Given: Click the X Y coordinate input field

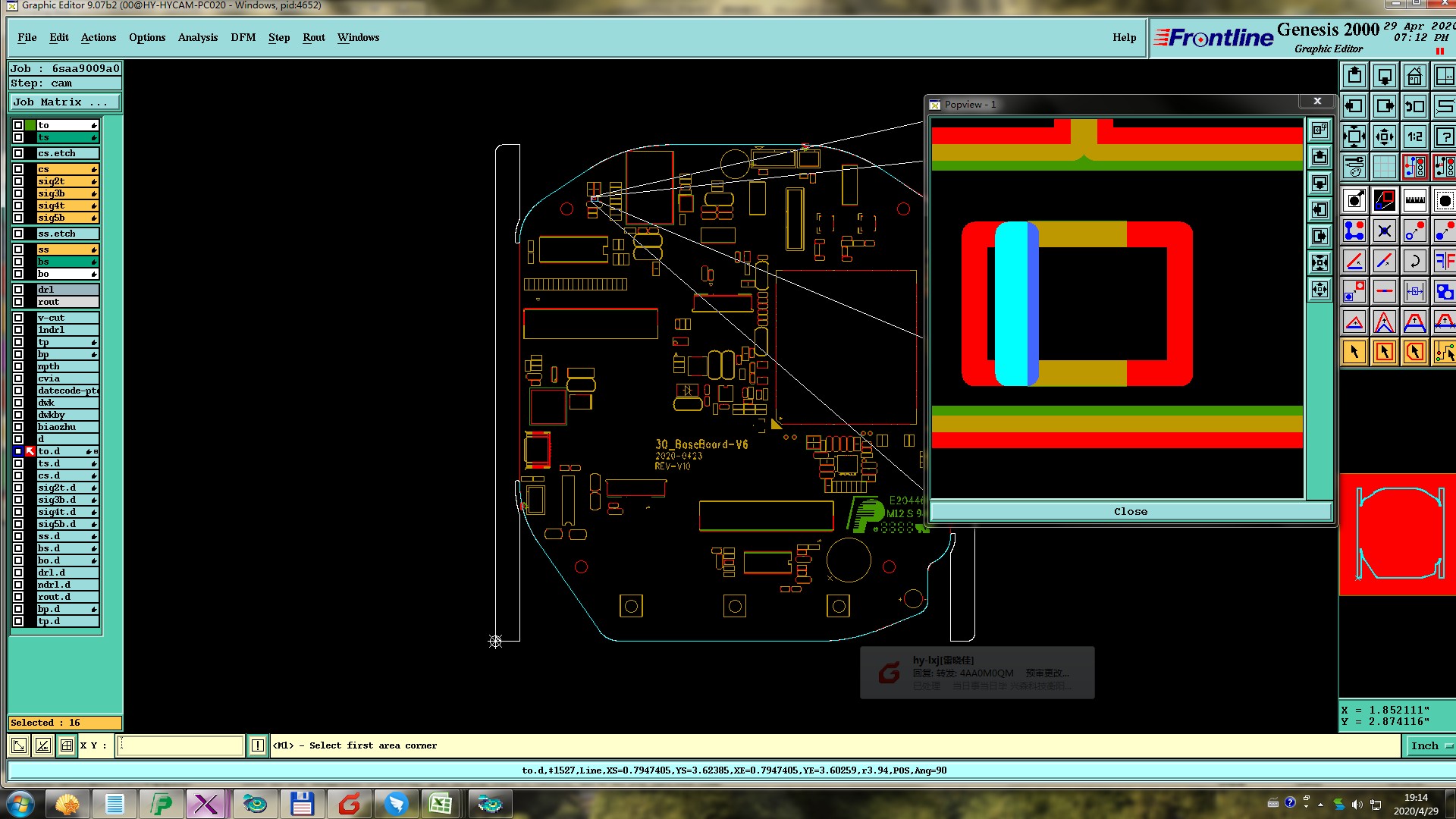Looking at the screenshot, I should coord(180,746).
